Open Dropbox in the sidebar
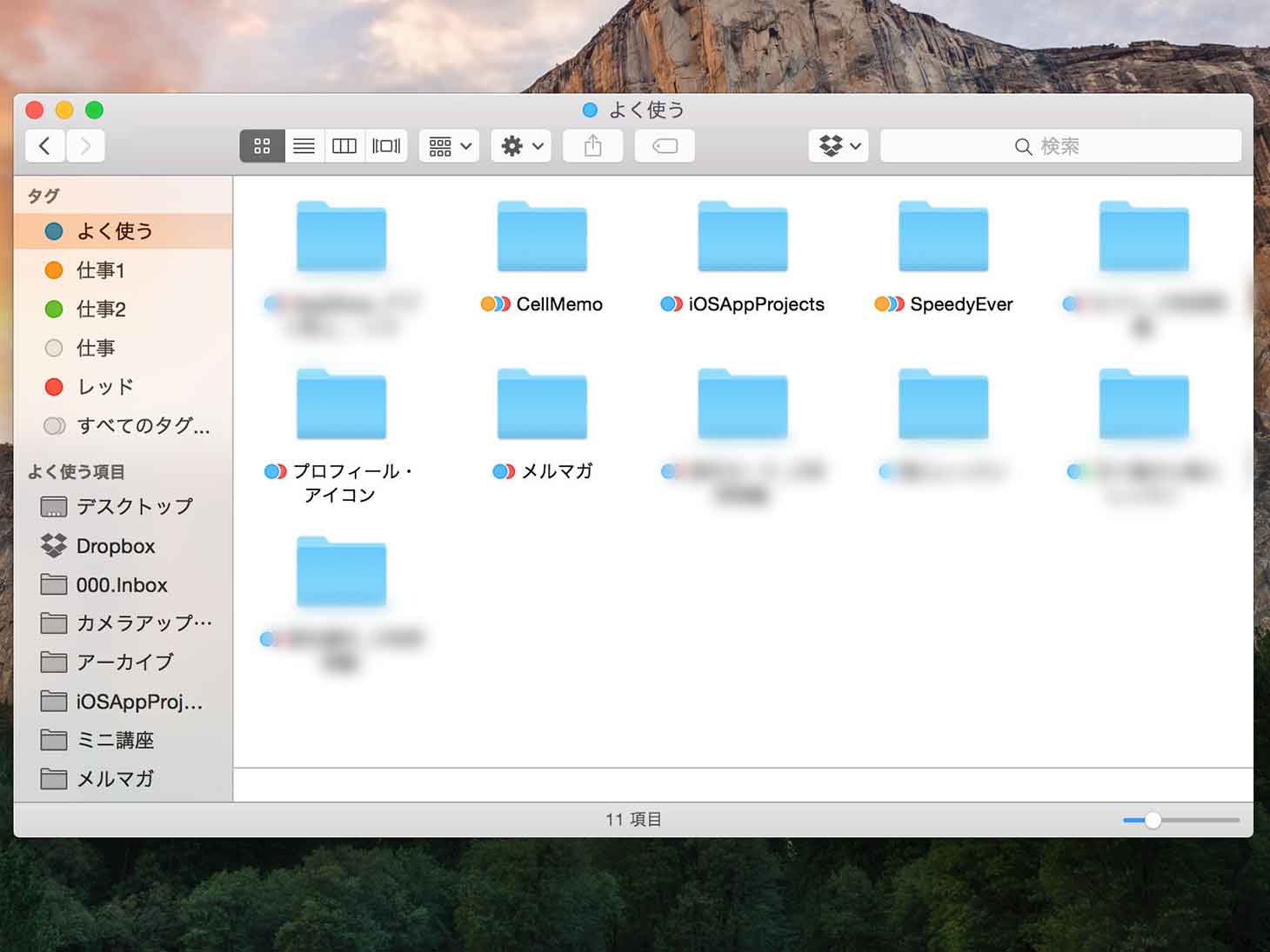The width and height of the screenshot is (1270, 952). click(124, 546)
